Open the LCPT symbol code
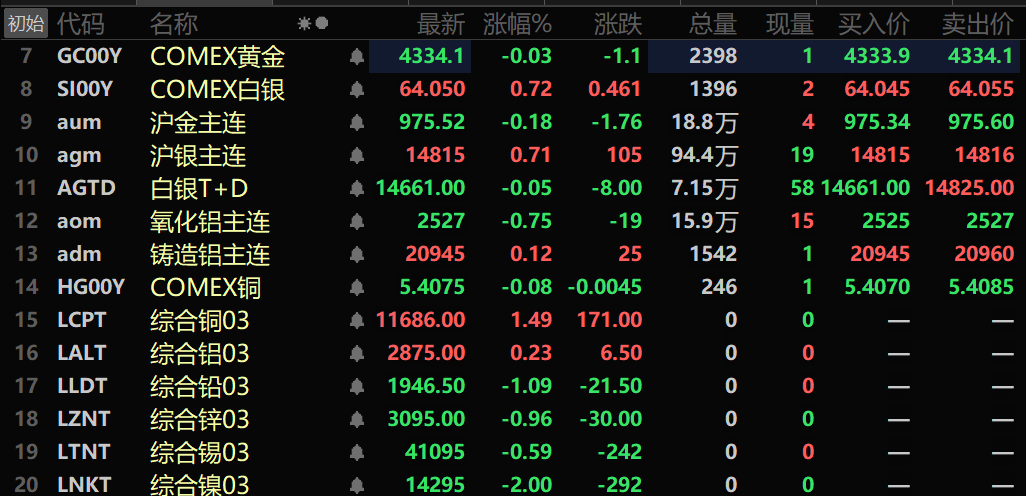 pos(81,321)
